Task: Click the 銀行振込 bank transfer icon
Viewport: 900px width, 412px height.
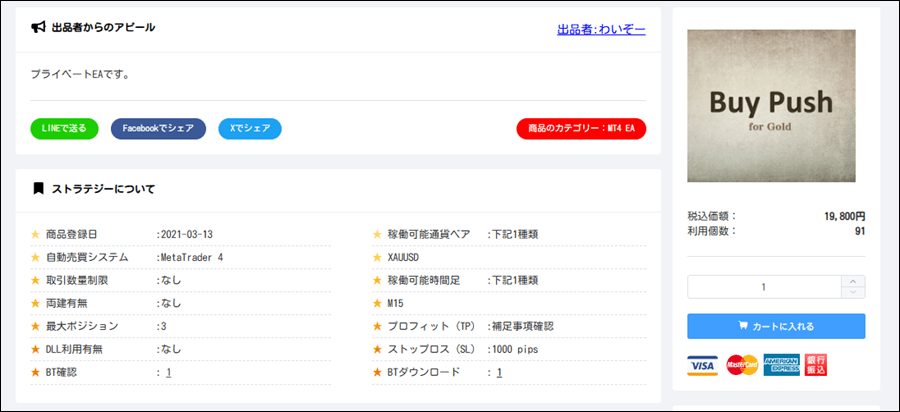Action: [816, 365]
